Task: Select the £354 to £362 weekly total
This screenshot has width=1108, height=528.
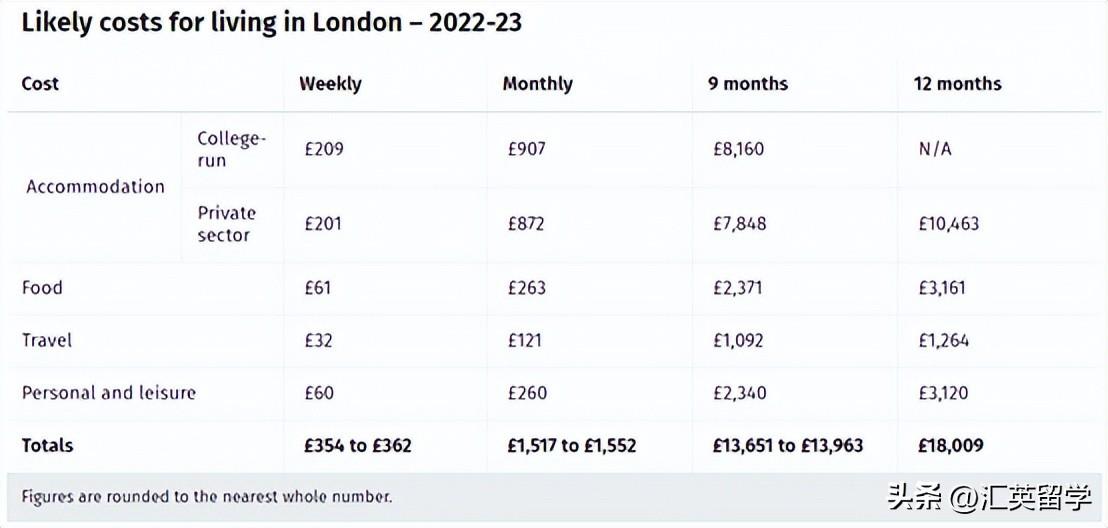Action: [x=358, y=445]
